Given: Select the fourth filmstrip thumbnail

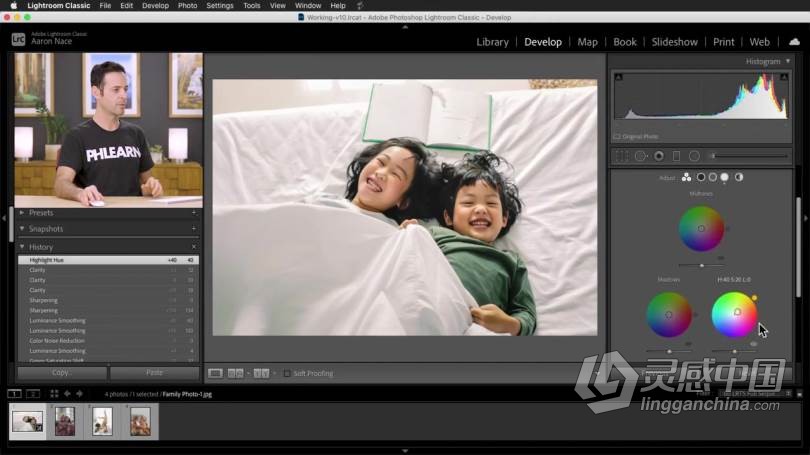Looking at the screenshot, I should pyautogui.click(x=140, y=421).
